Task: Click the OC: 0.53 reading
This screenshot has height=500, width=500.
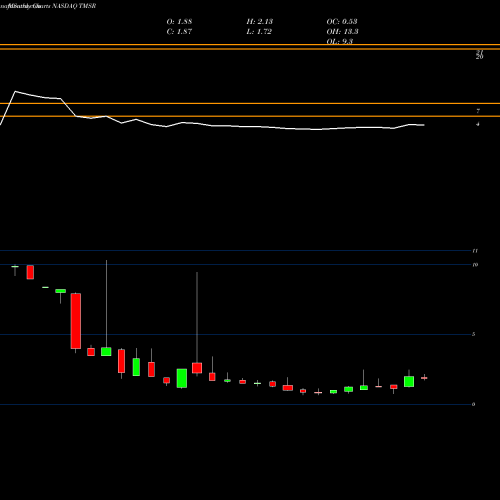Action: click(x=342, y=21)
